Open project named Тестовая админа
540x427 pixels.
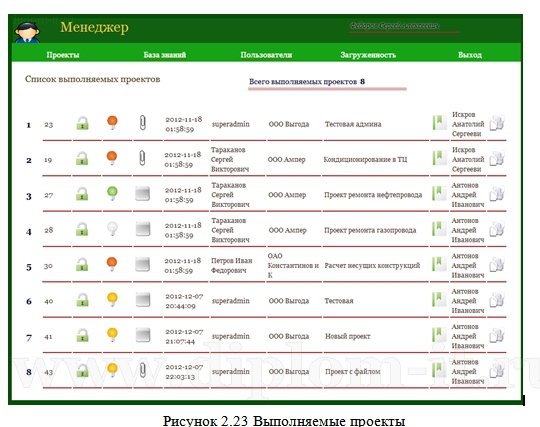point(353,124)
